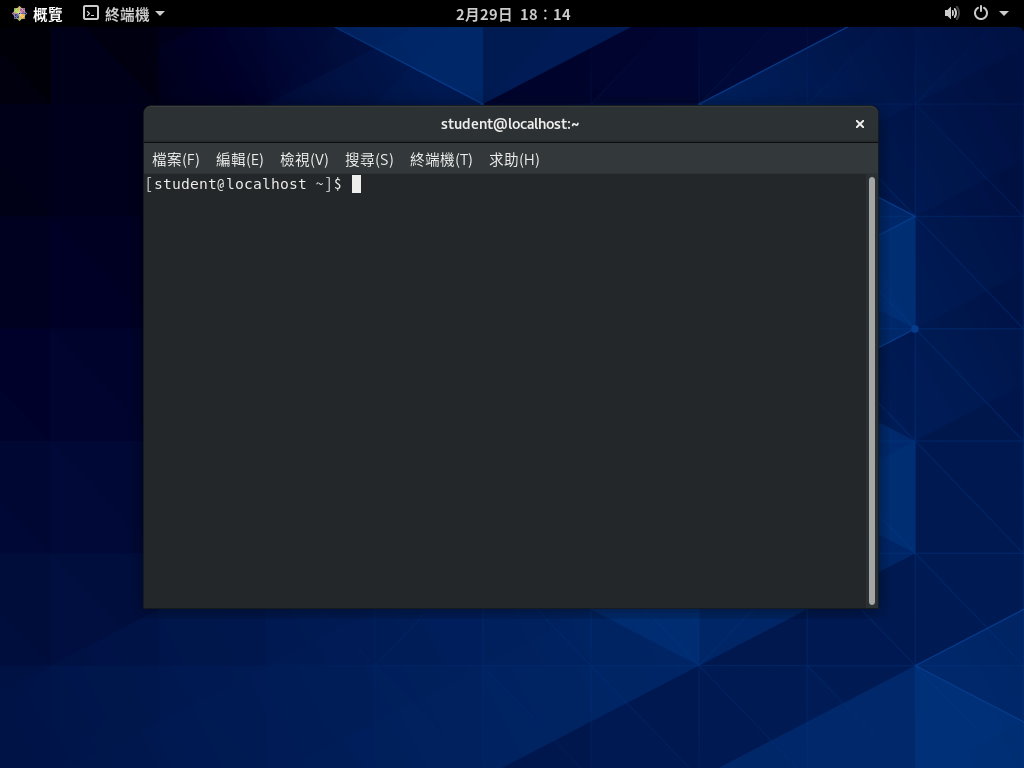Open the 搜尋(S) menu
The height and width of the screenshot is (768, 1024).
click(369, 159)
